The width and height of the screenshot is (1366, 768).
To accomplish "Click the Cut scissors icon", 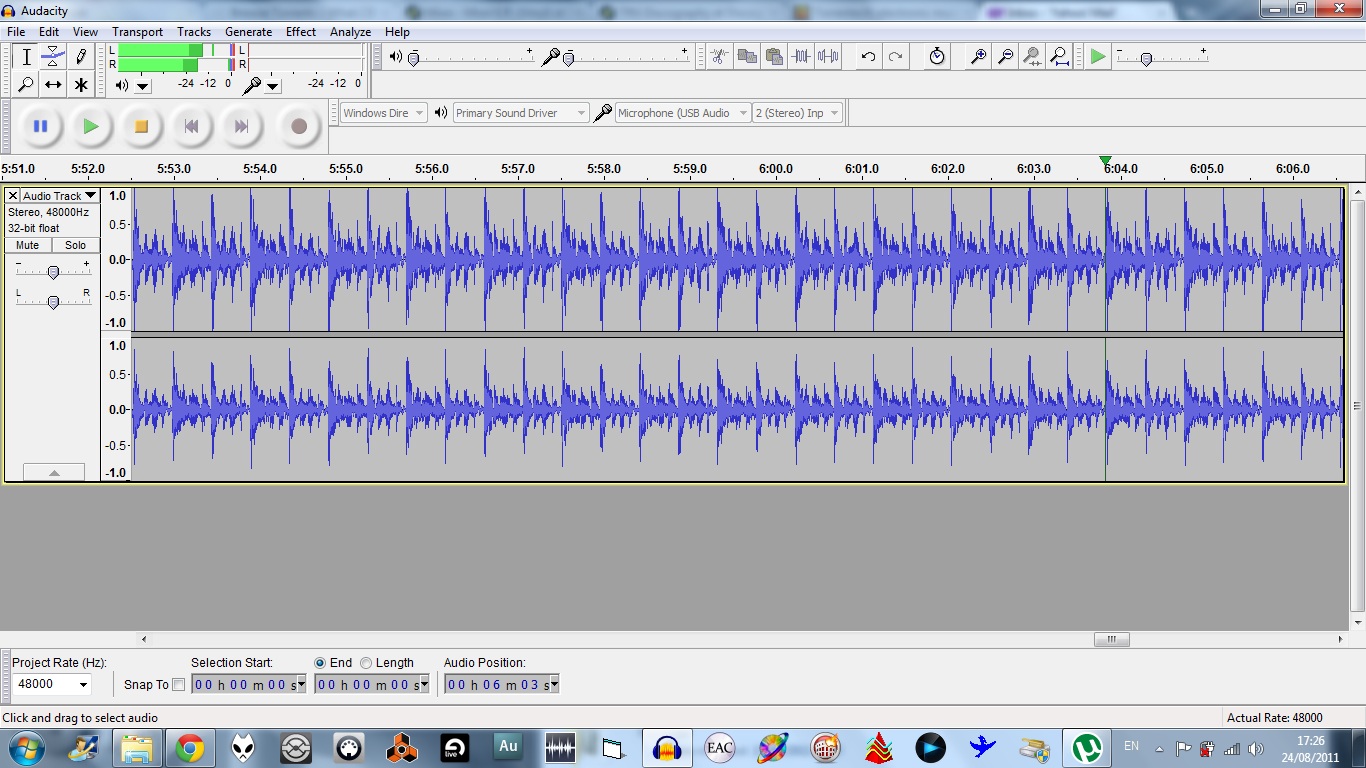I will [718, 56].
